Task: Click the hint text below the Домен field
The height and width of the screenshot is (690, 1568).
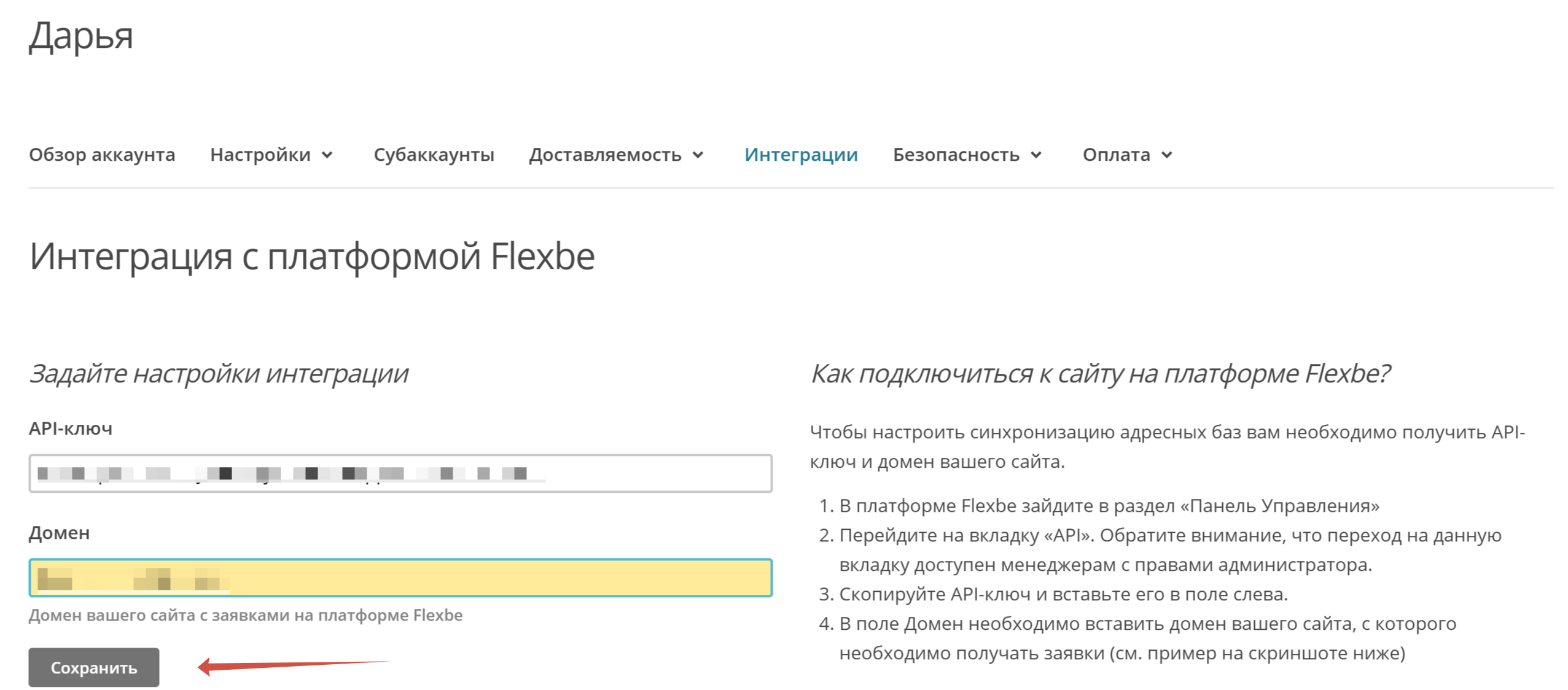Action: [246, 615]
